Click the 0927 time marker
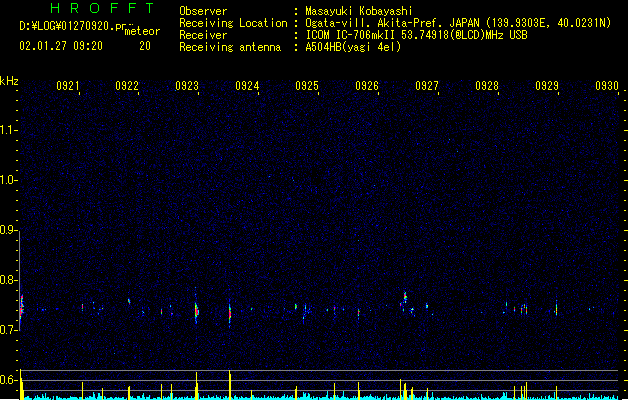 [x=427, y=86]
